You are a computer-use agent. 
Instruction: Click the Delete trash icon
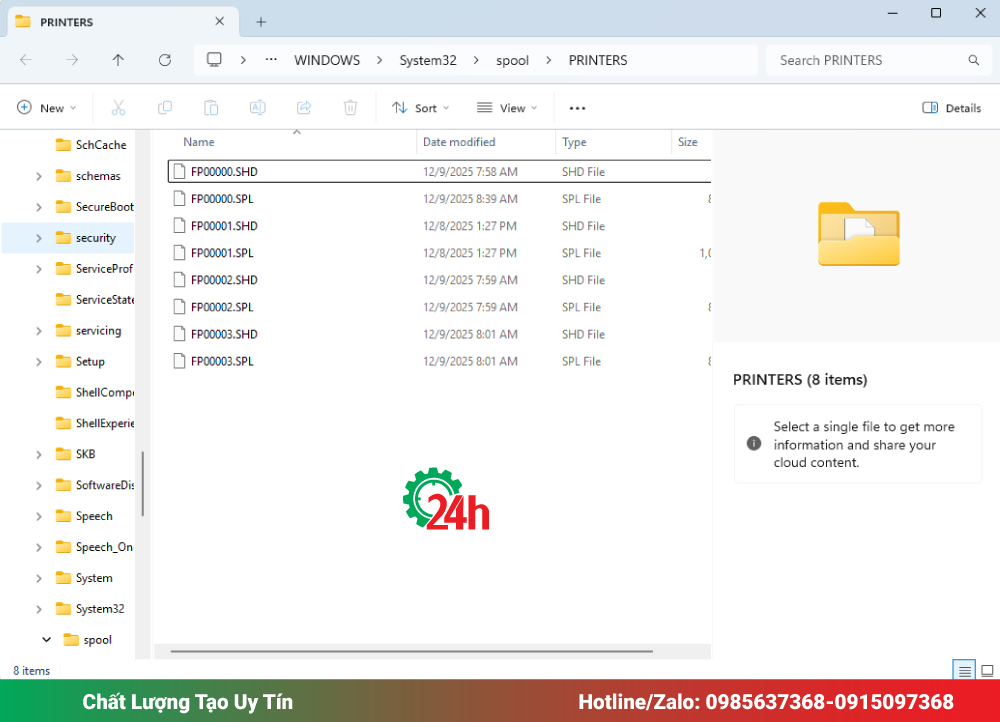coord(350,108)
